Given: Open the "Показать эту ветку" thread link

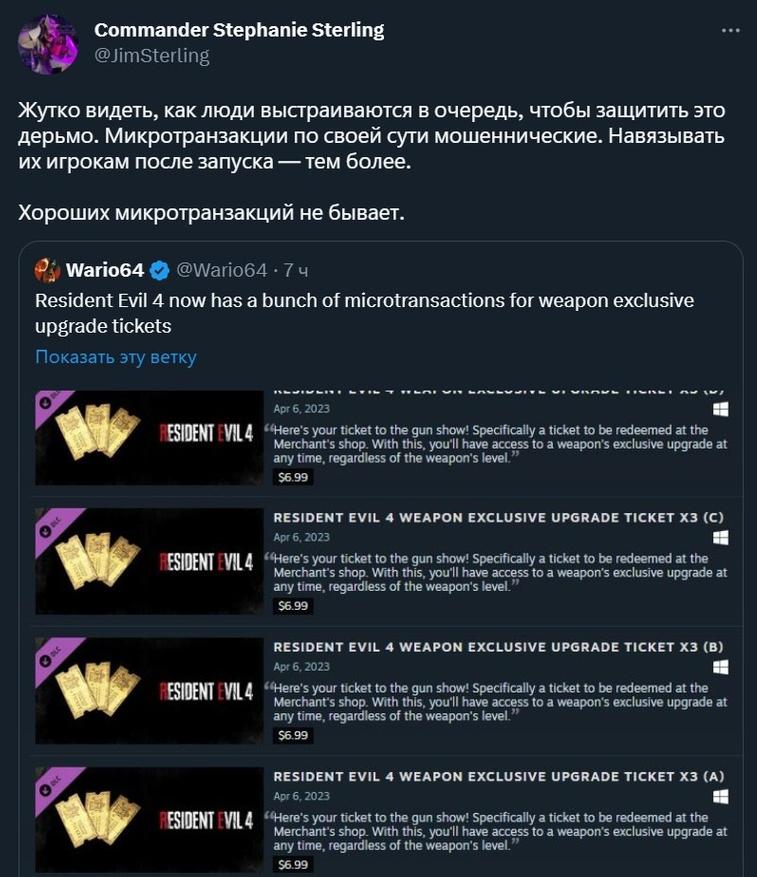Looking at the screenshot, I should [x=116, y=357].
